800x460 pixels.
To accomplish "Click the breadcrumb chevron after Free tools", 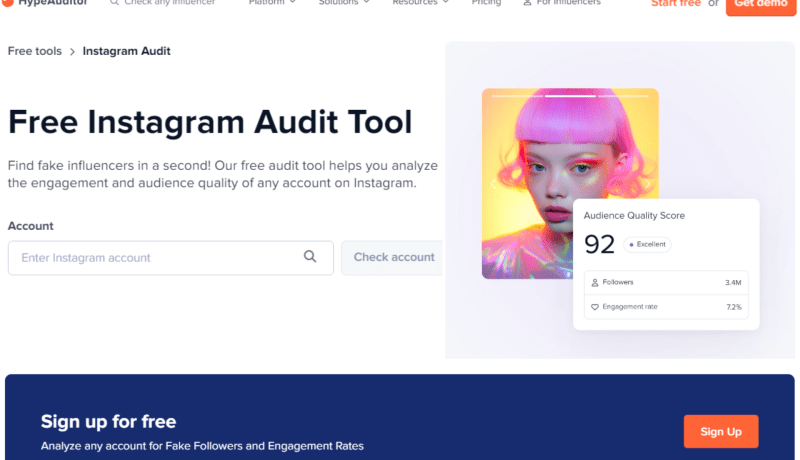I will [x=72, y=52].
